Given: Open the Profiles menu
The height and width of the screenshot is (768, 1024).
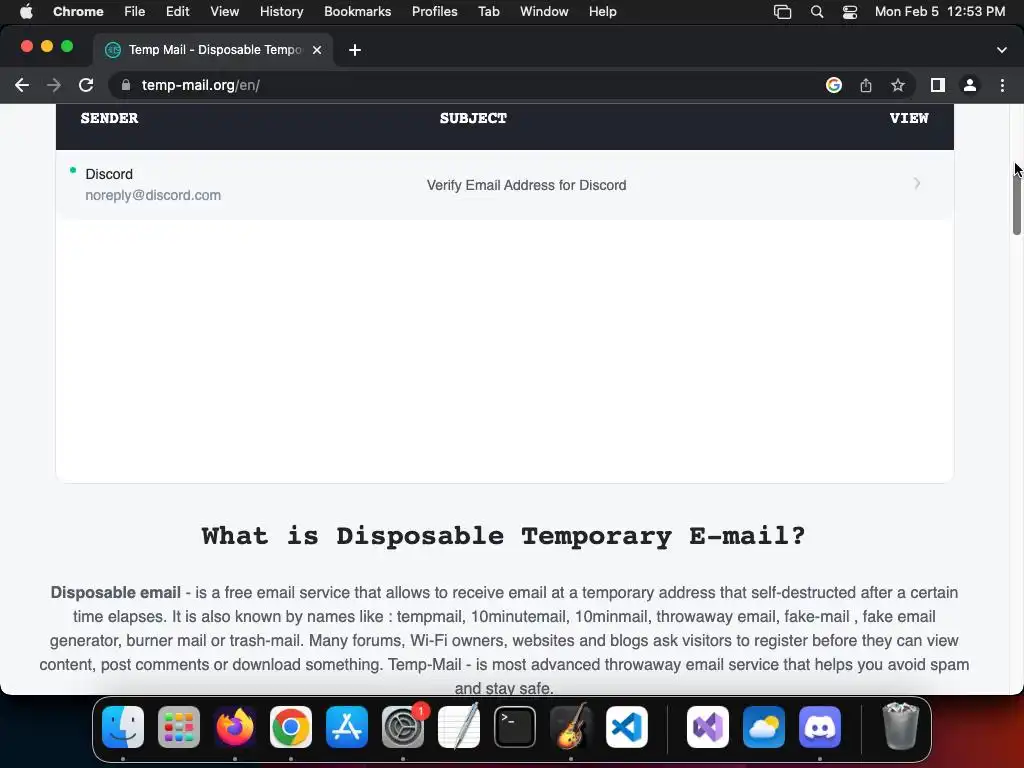Looking at the screenshot, I should 434,11.
